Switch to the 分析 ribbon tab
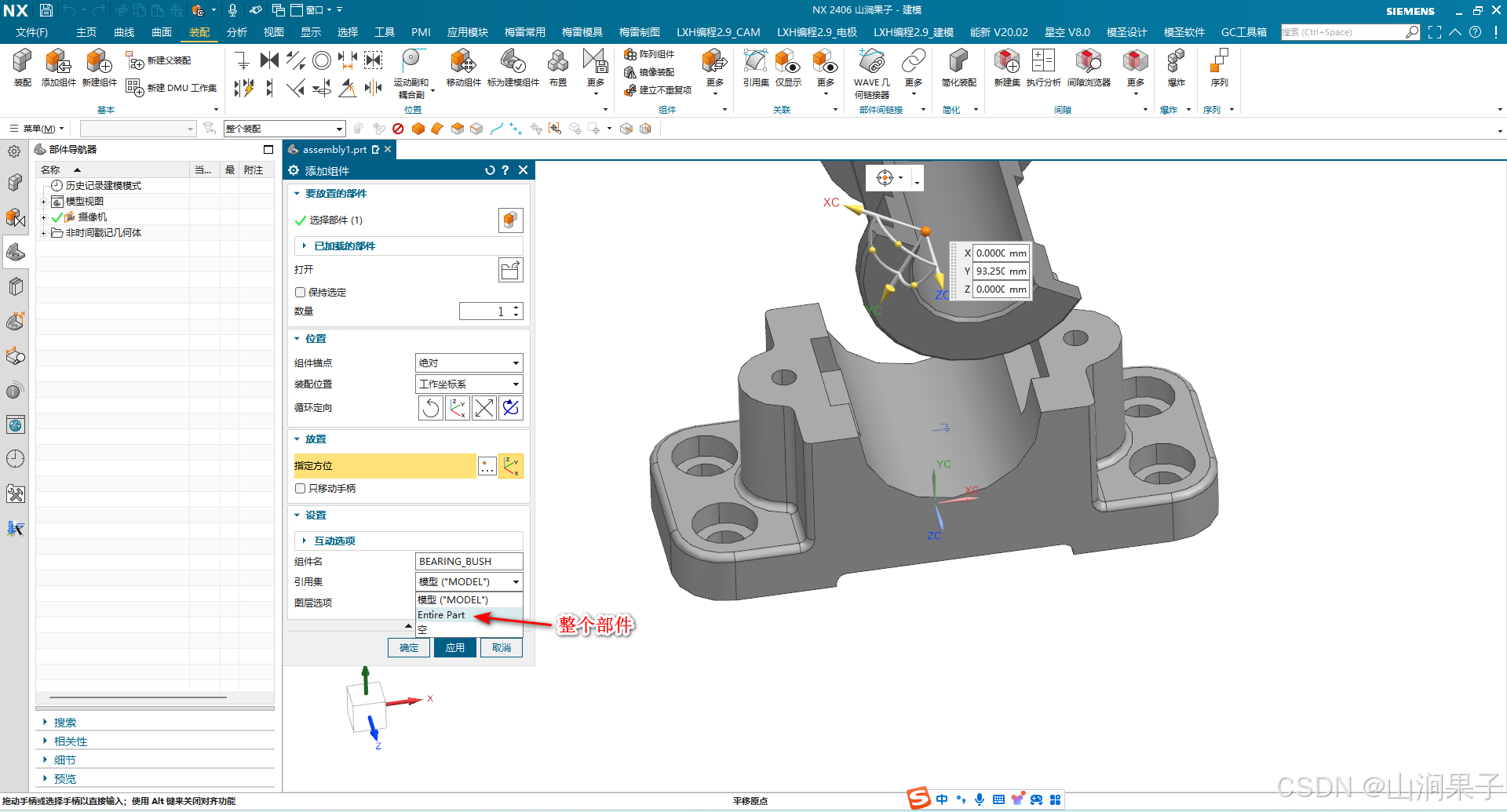The image size is (1507, 812). 237,32
